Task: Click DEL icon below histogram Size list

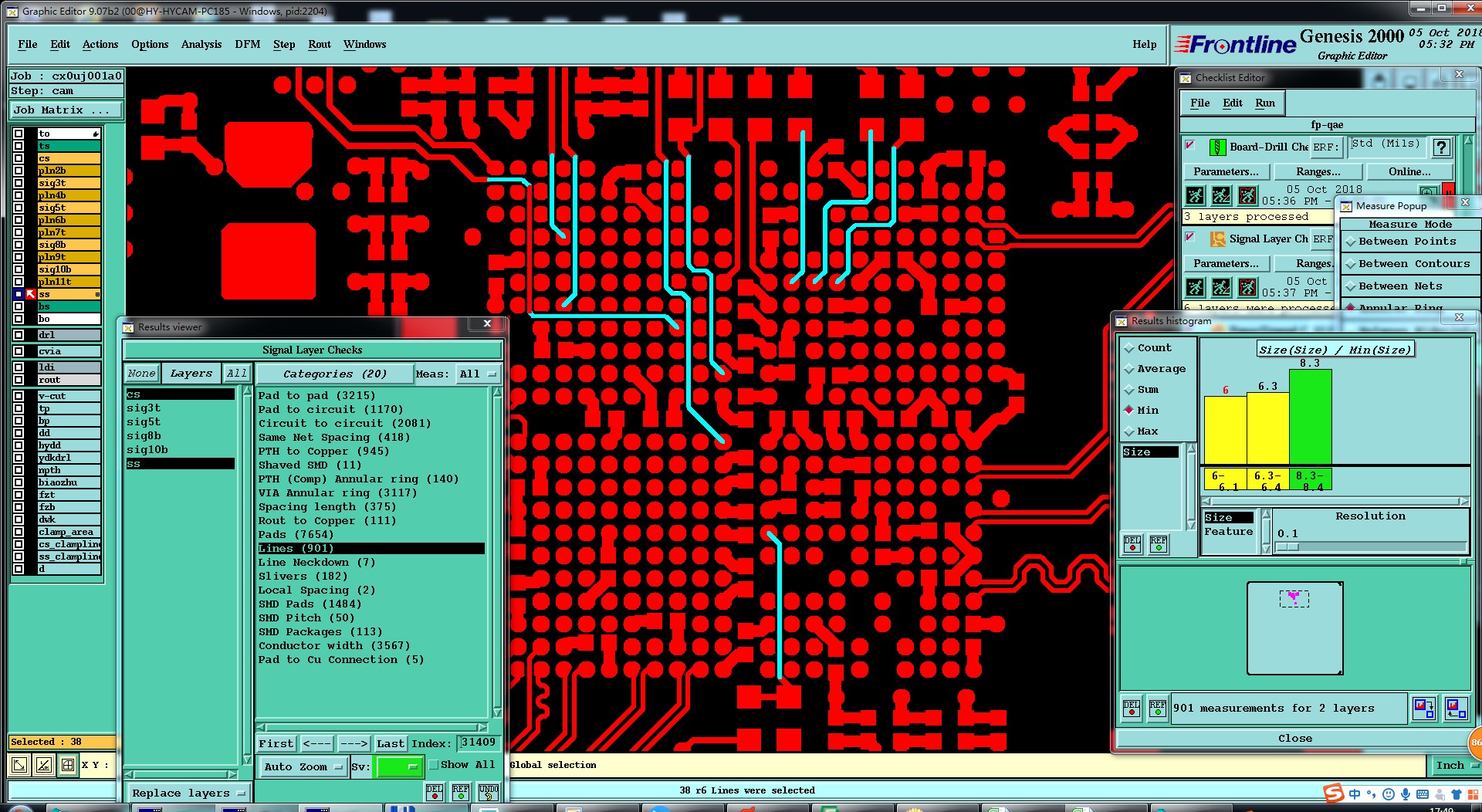Action: tap(1132, 544)
